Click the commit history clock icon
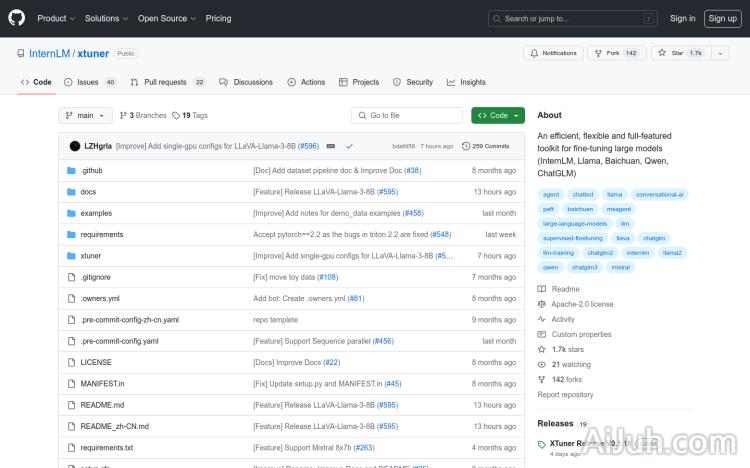The image size is (750, 468). 466,146
